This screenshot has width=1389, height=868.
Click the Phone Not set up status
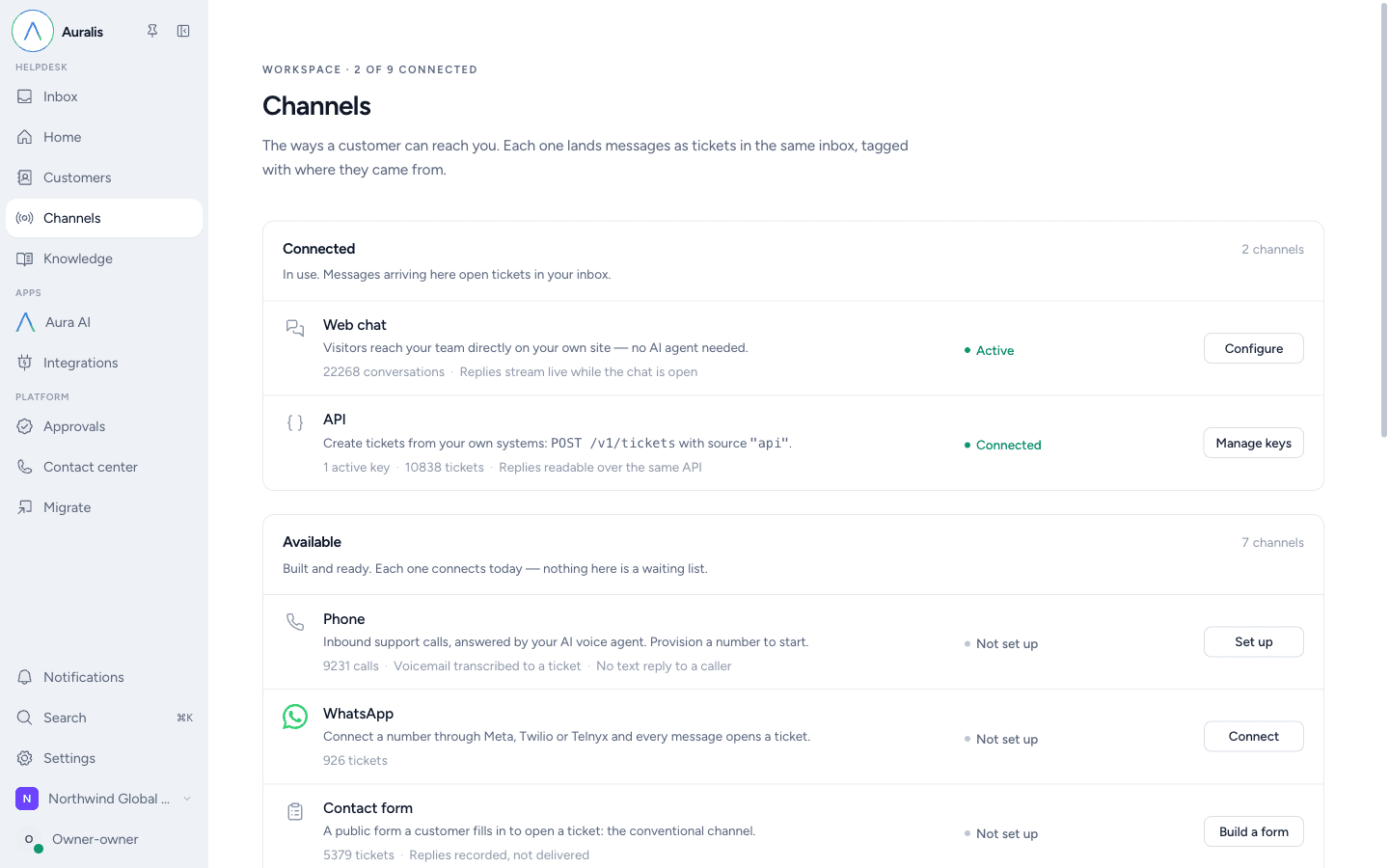(x=1000, y=643)
